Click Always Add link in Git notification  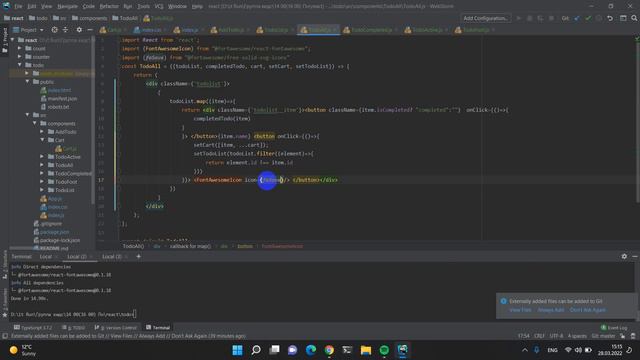[x=551, y=310]
